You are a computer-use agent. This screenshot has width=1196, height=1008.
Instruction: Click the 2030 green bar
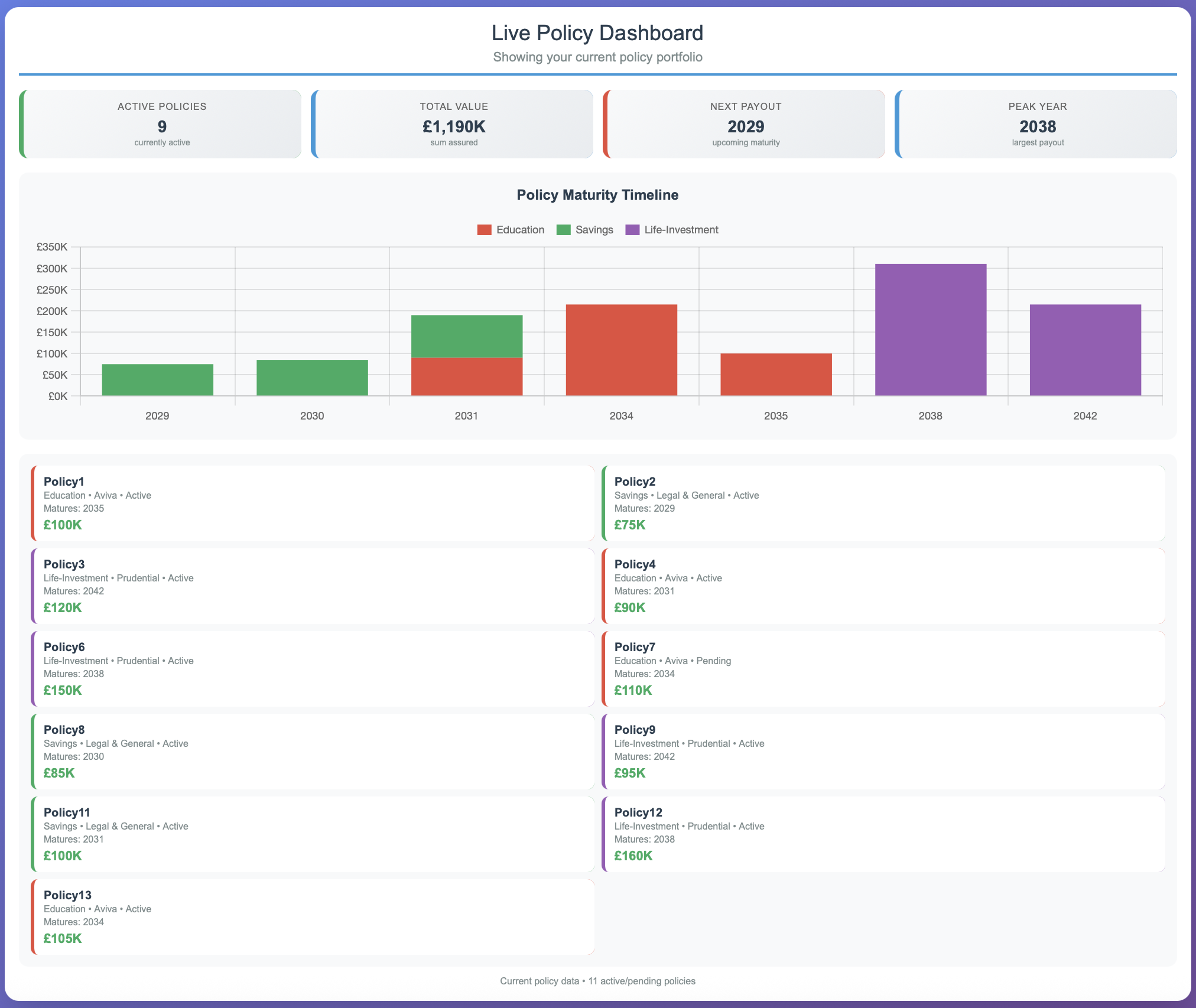click(x=312, y=378)
